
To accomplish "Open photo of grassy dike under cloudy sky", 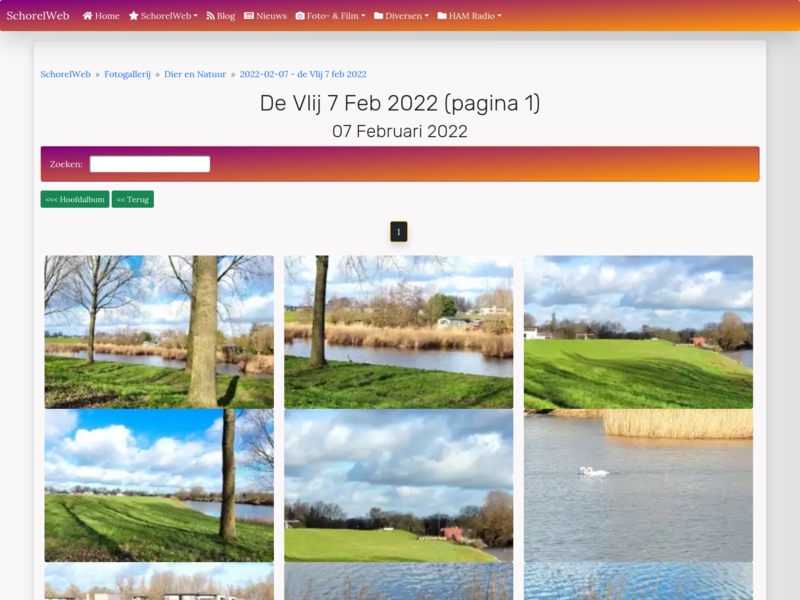I will pyautogui.click(x=638, y=332).
